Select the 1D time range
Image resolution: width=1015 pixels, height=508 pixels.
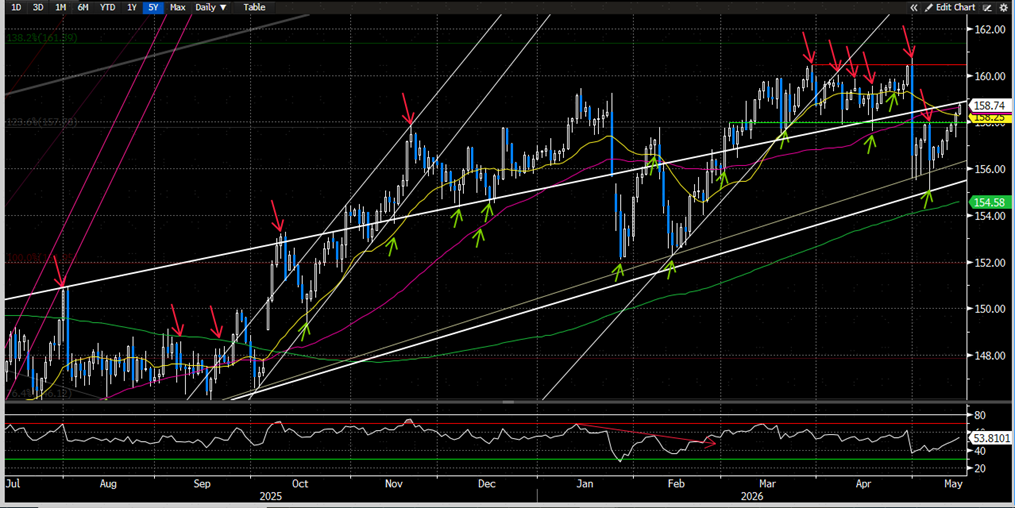point(17,7)
